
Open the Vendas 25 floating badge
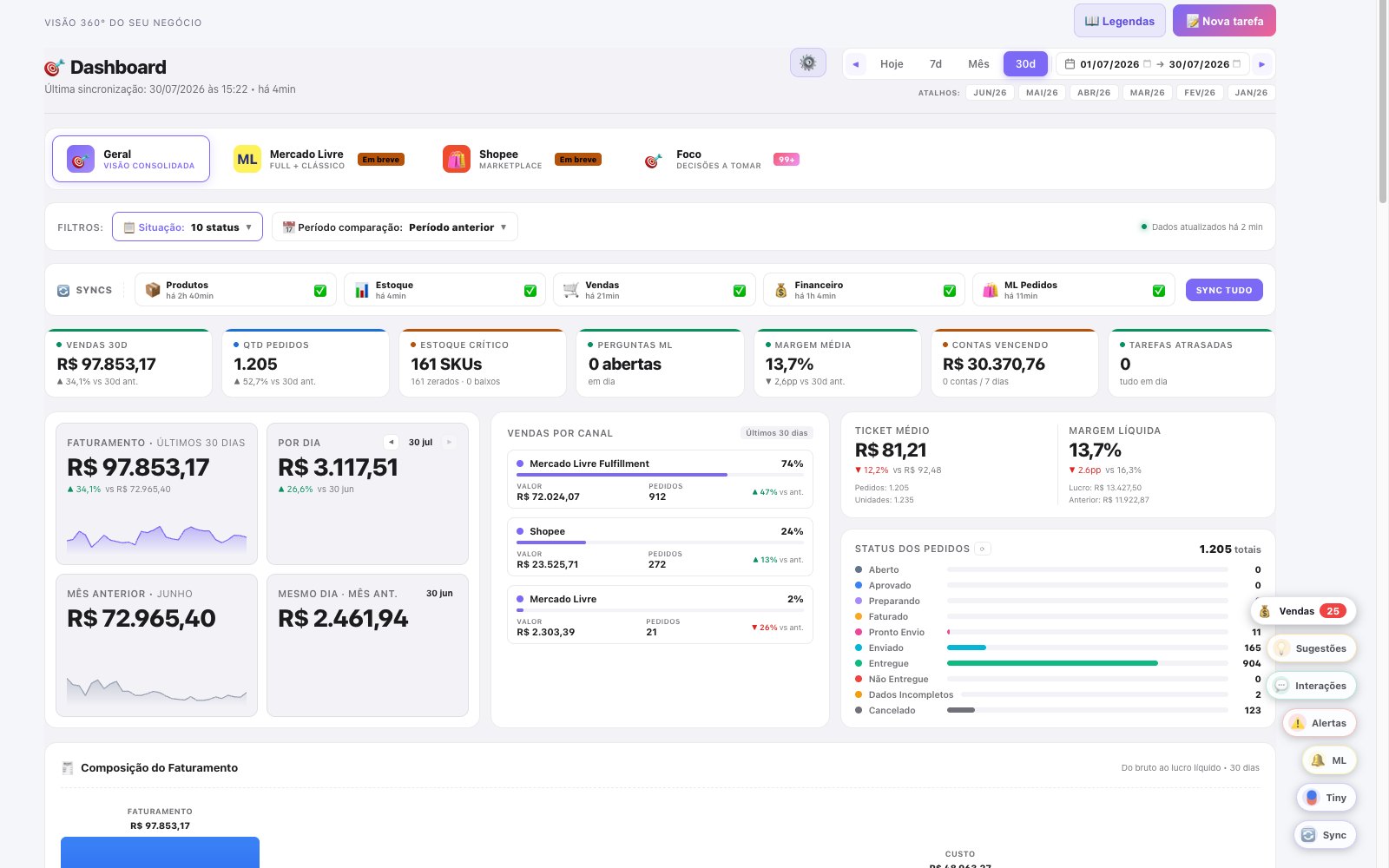(x=1303, y=611)
